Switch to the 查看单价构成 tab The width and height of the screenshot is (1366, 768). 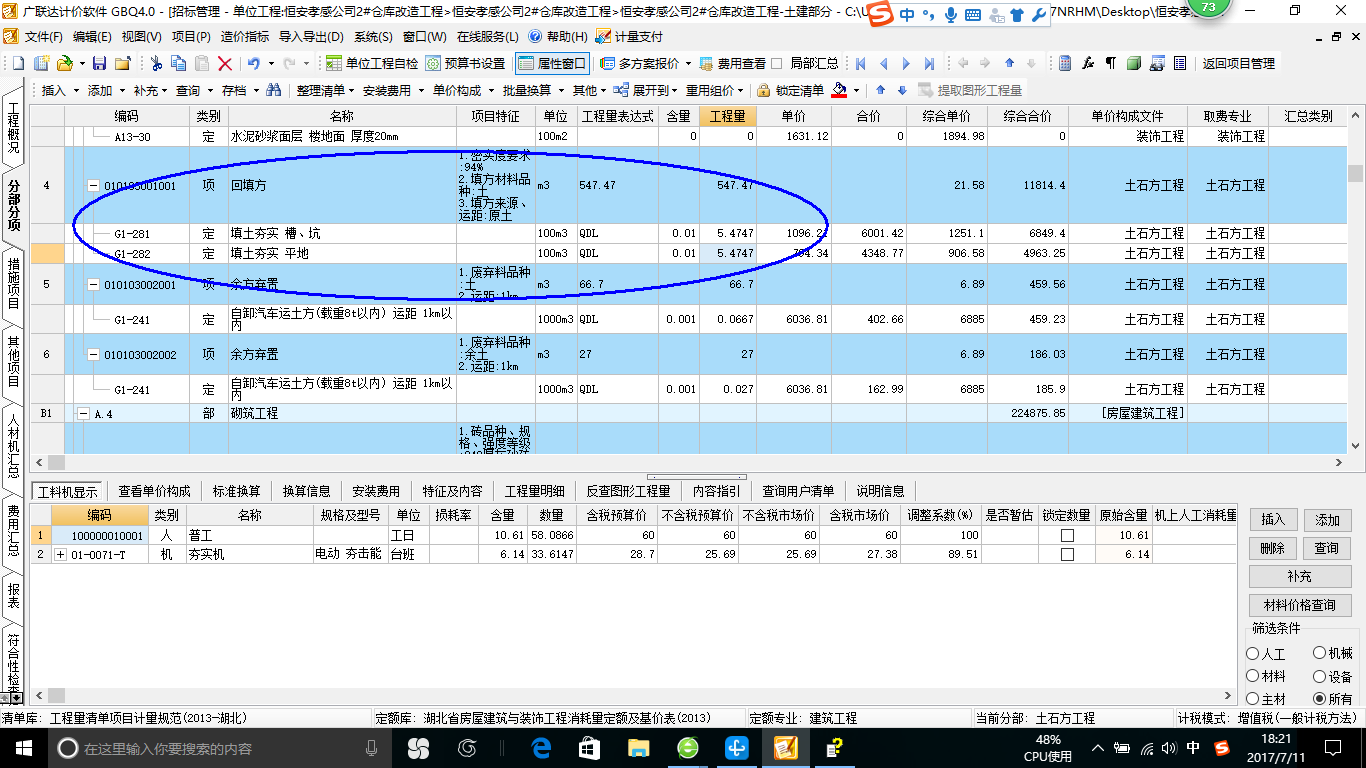tap(154, 491)
